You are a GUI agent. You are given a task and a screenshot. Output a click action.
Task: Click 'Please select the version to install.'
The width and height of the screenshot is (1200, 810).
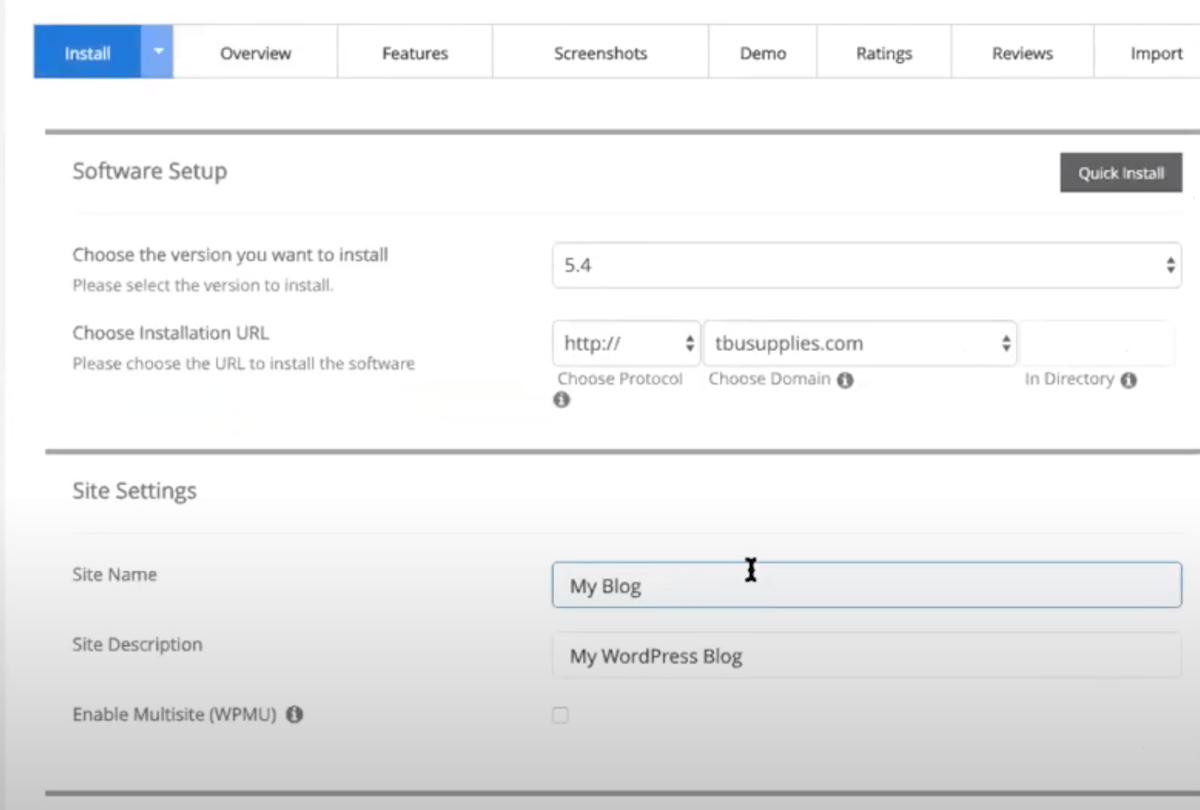click(203, 285)
